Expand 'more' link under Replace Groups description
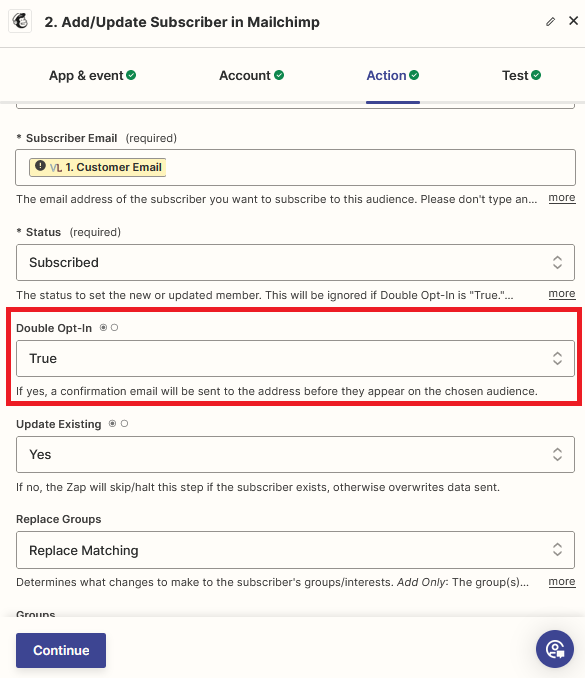585x678 pixels. [562, 582]
